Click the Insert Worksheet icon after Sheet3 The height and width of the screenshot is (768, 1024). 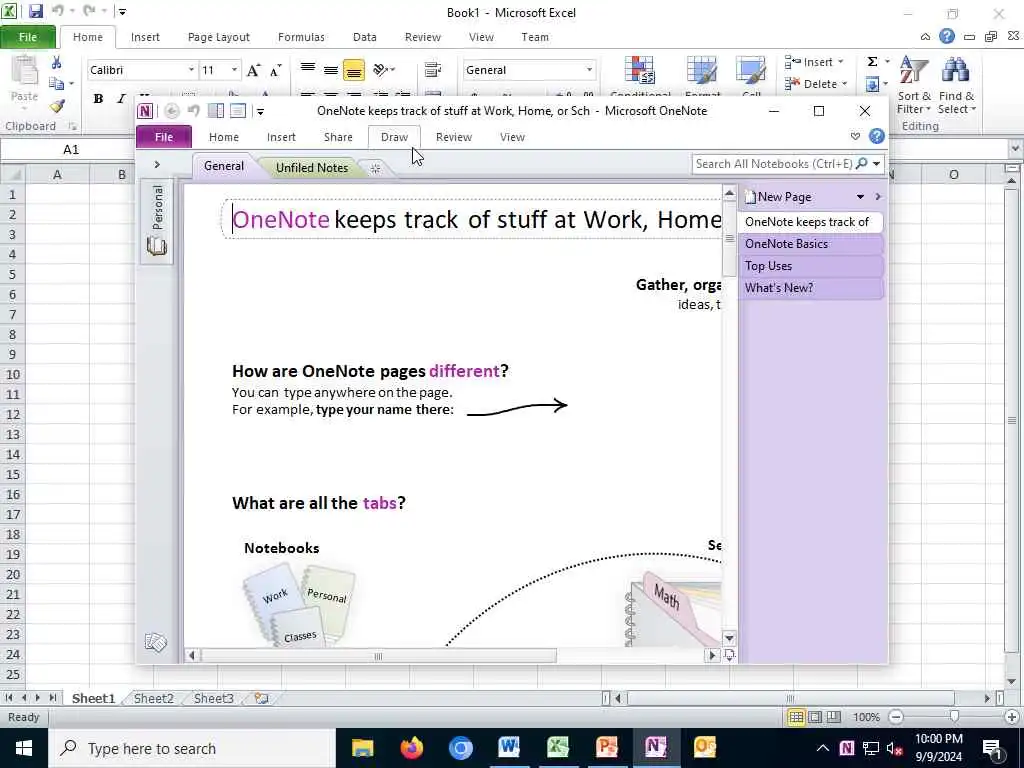click(x=261, y=698)
